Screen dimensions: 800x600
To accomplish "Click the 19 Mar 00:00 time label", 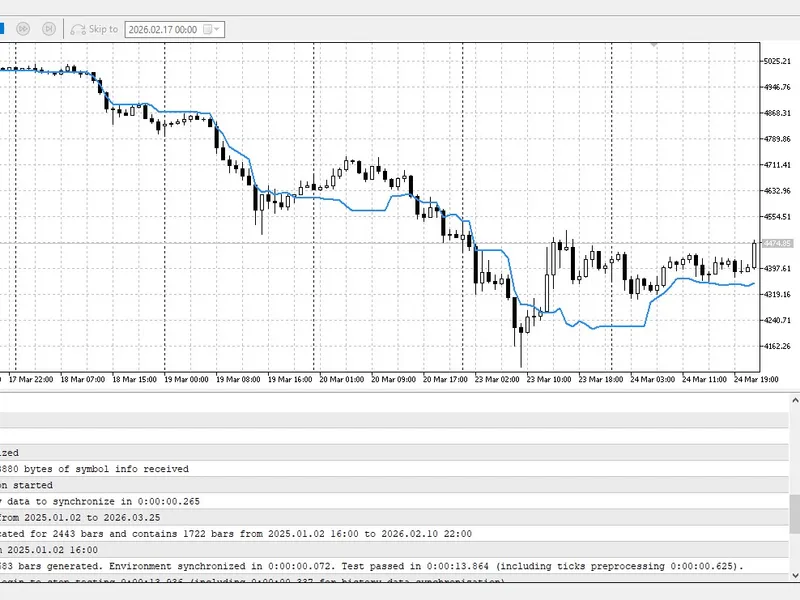I will coord(186,380).
